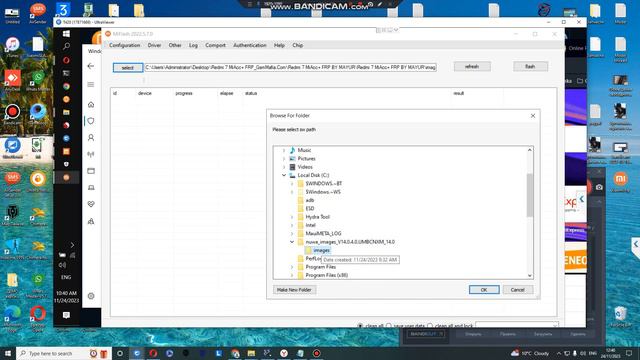Screen dimensions: 640x360
Task: Open the Log menu
Action: [x=193, y=45]
